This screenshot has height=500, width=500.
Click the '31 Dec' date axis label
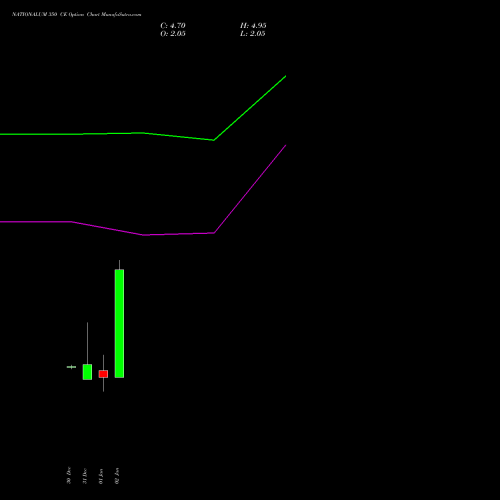[x=85, y=476]
